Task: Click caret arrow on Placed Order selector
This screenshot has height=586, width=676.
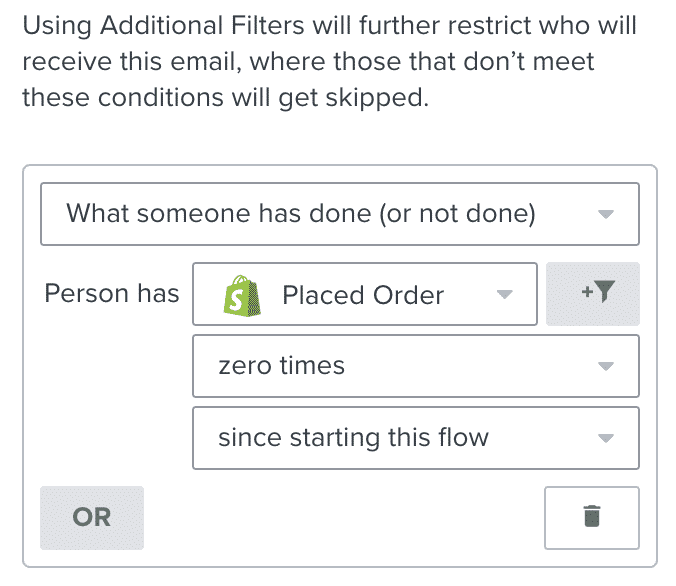Action: coord(504,295)
